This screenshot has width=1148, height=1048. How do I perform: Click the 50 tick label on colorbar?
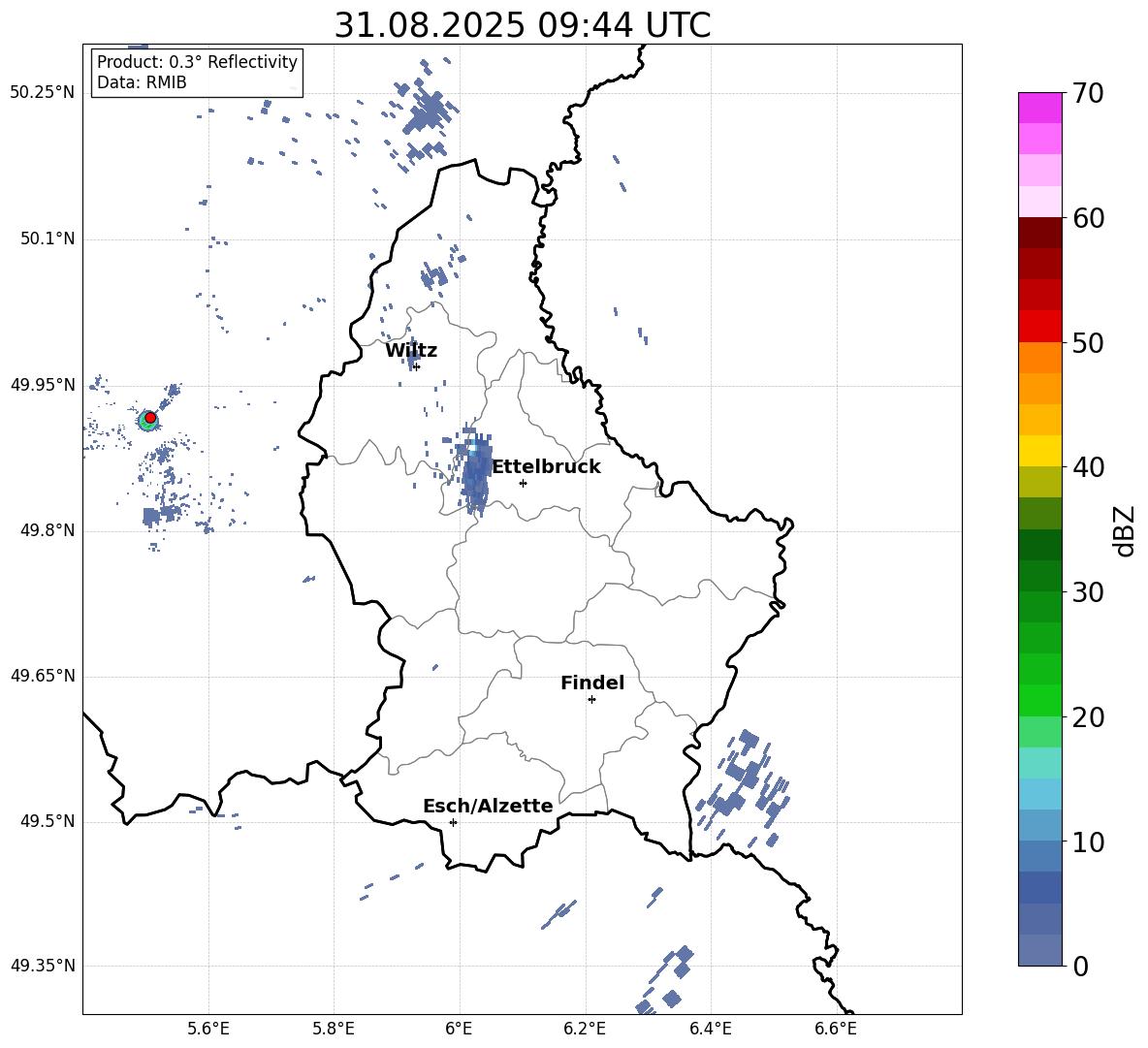1089,342
